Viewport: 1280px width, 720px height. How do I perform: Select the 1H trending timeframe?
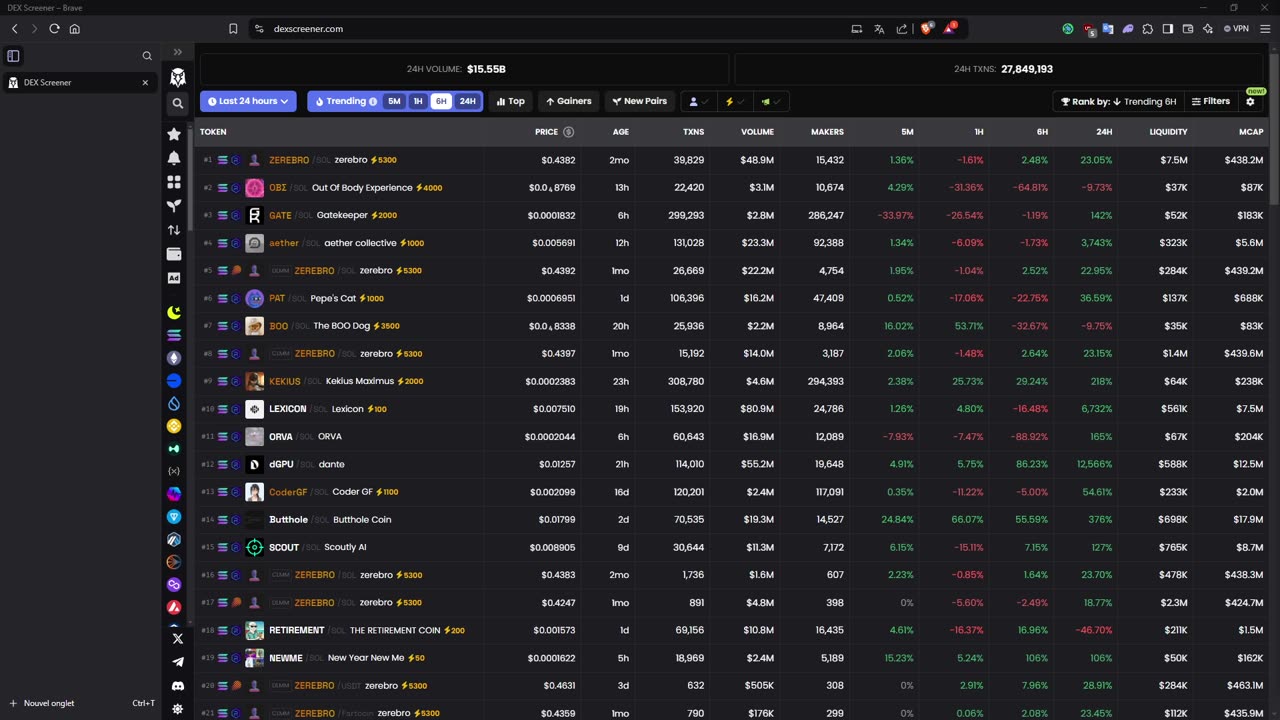[x=418, y=101]
